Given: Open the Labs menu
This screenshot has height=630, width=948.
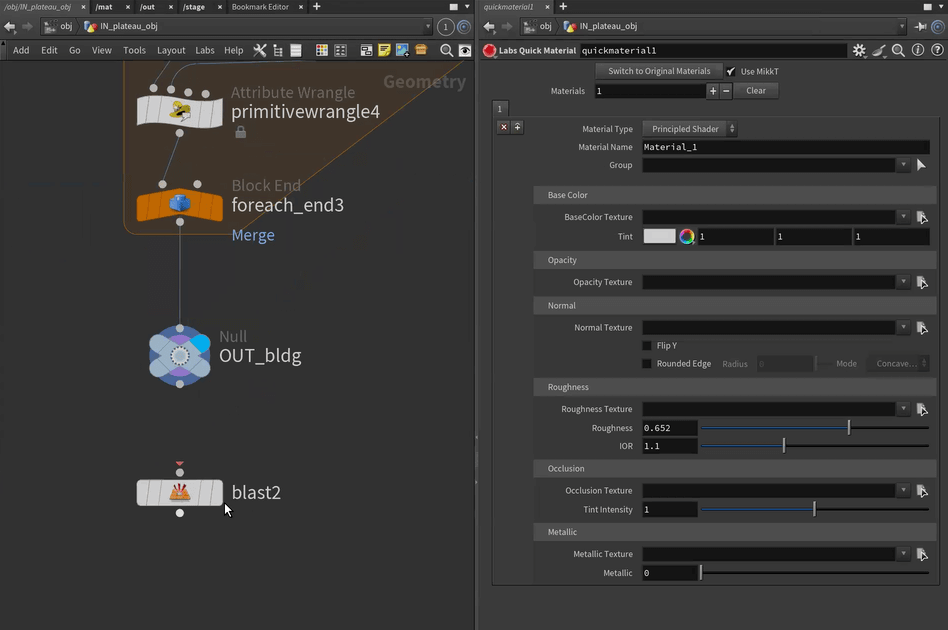Looking at the screenshot, I should point(204,50).
